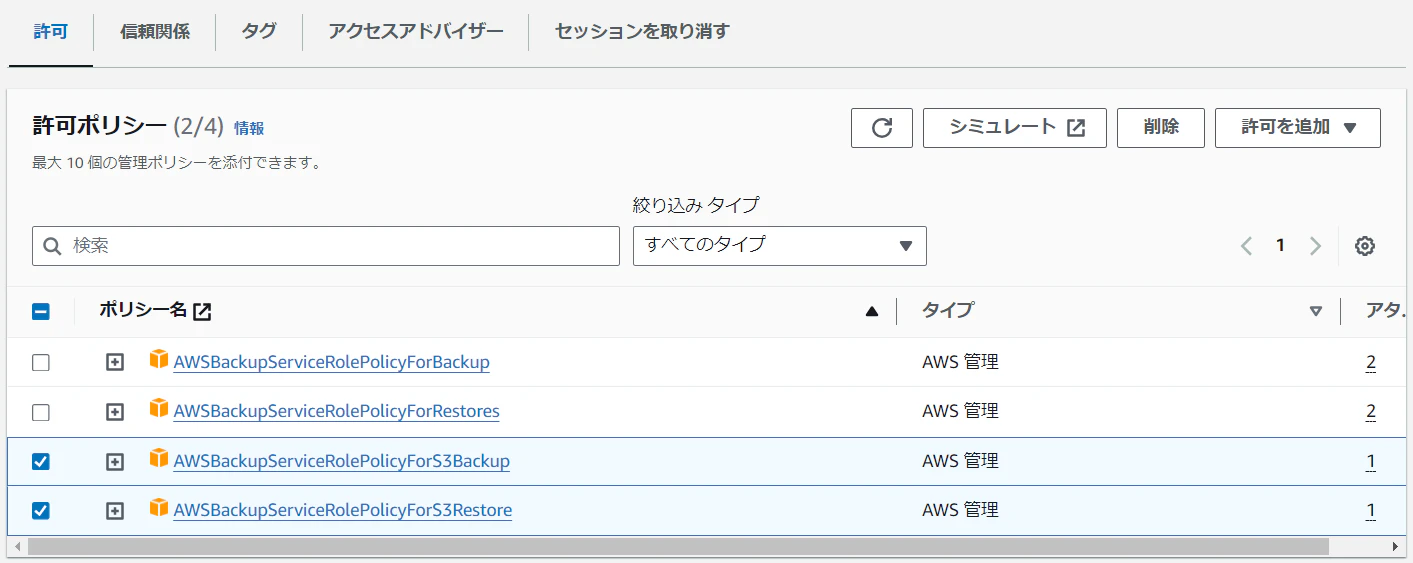Click the タイプ column sort arrow
This screenshot has width=1413, height=563.
(1315, 312)
